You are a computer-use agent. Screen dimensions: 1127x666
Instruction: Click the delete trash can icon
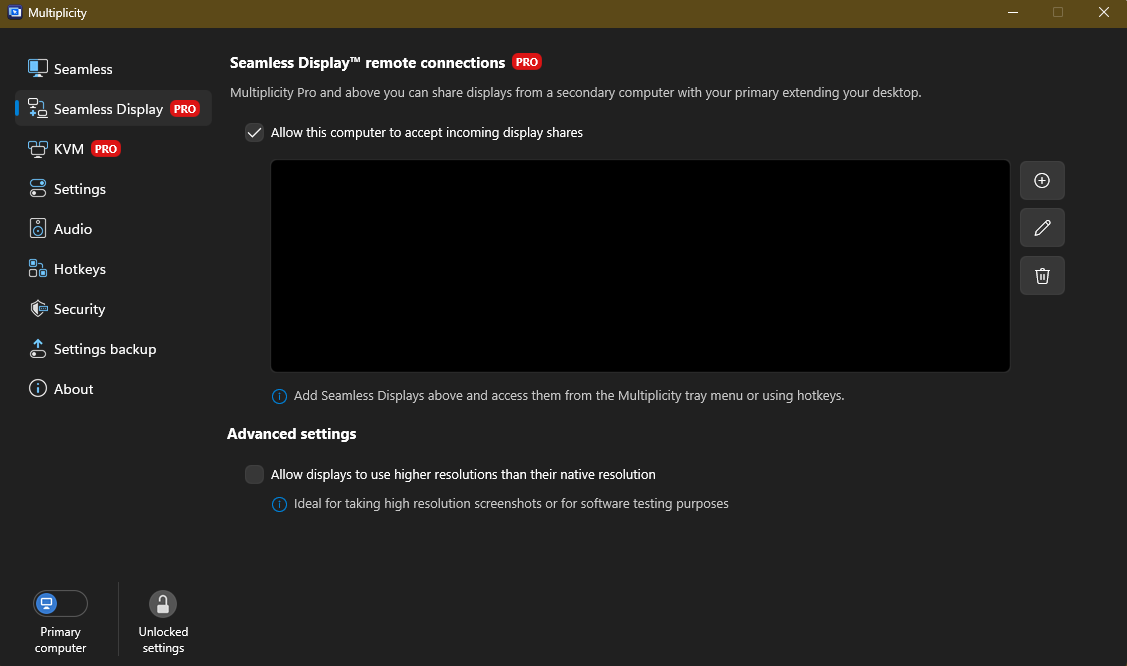click(1042, 276)
